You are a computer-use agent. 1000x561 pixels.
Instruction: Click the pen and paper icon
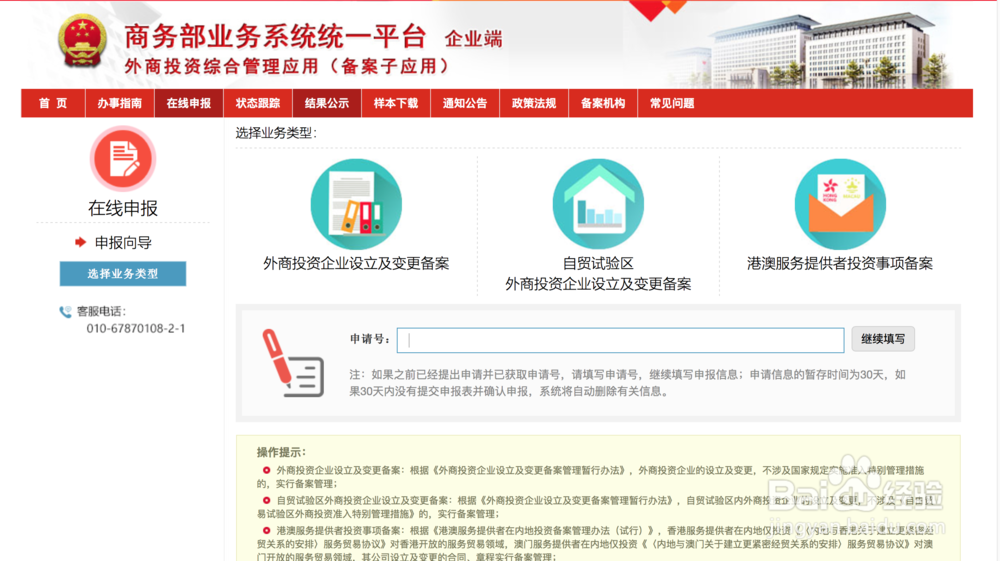click(x=293, y=363)
